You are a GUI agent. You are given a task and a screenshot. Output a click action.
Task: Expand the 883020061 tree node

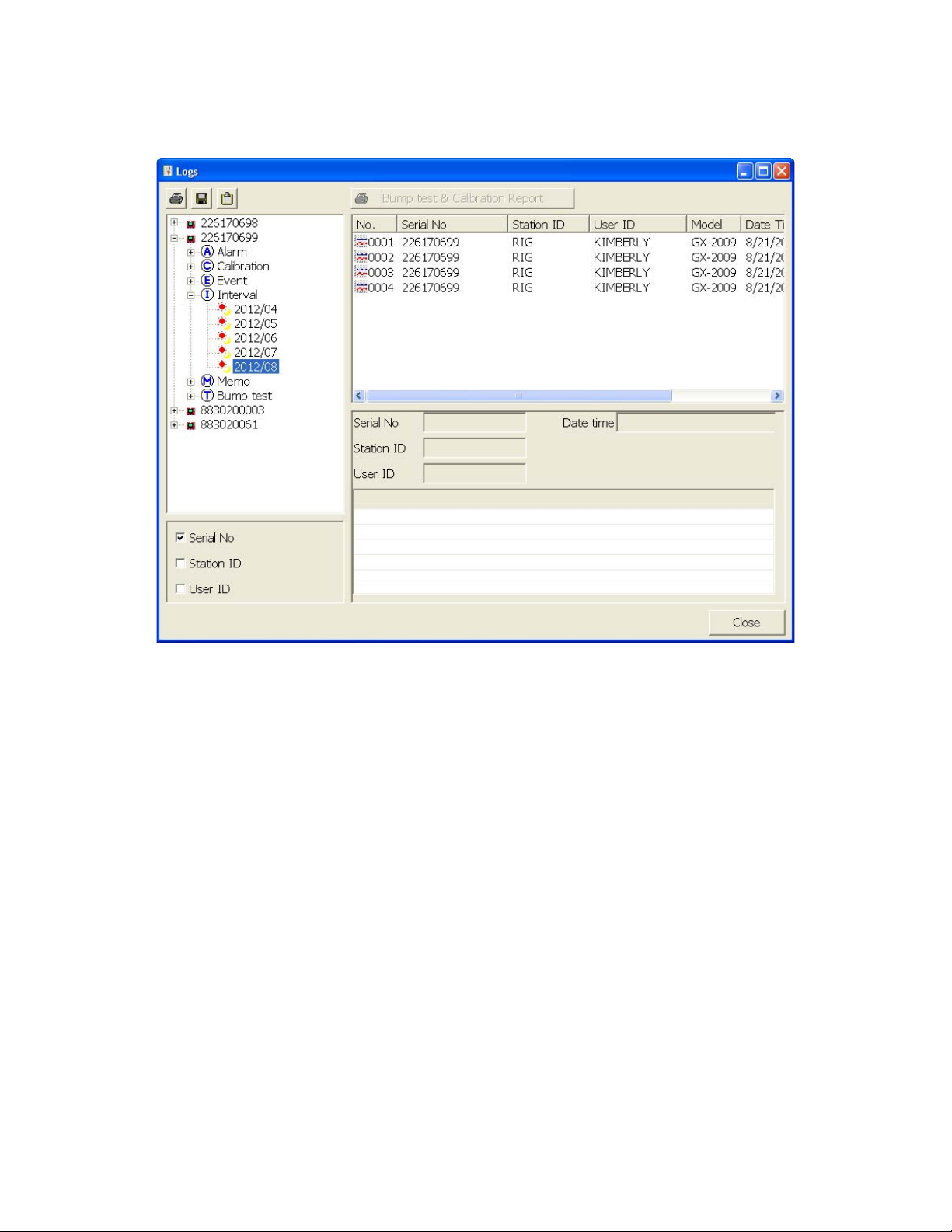coord(175,424)
